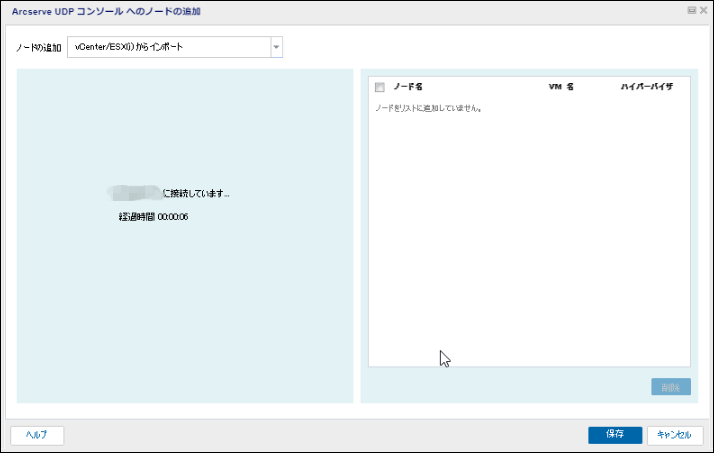714x453 pixels.
Task: Click the に接続しています connection status text
Action: [196, 193]
